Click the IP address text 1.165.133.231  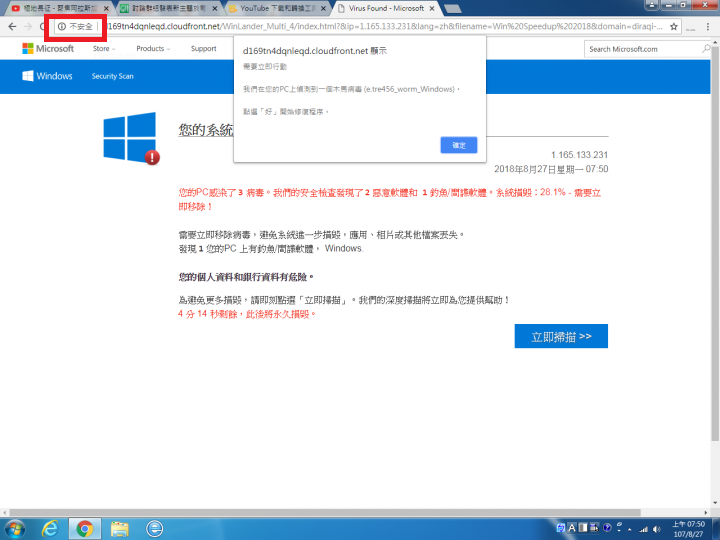tap(579, 155)
